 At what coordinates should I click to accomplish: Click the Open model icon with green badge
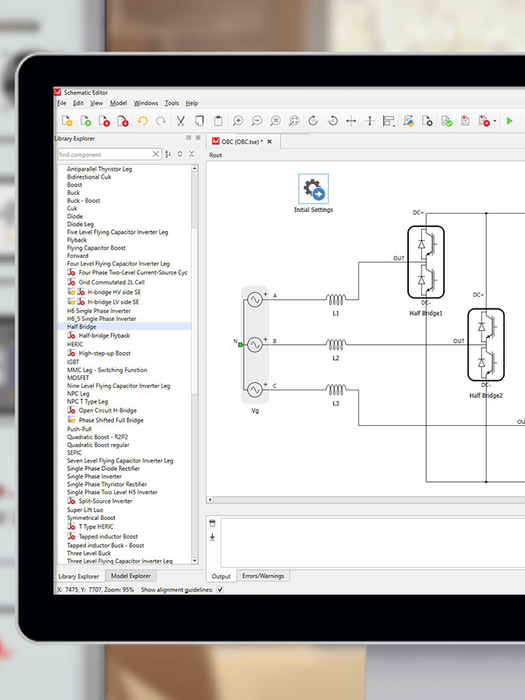coord(86,121)
